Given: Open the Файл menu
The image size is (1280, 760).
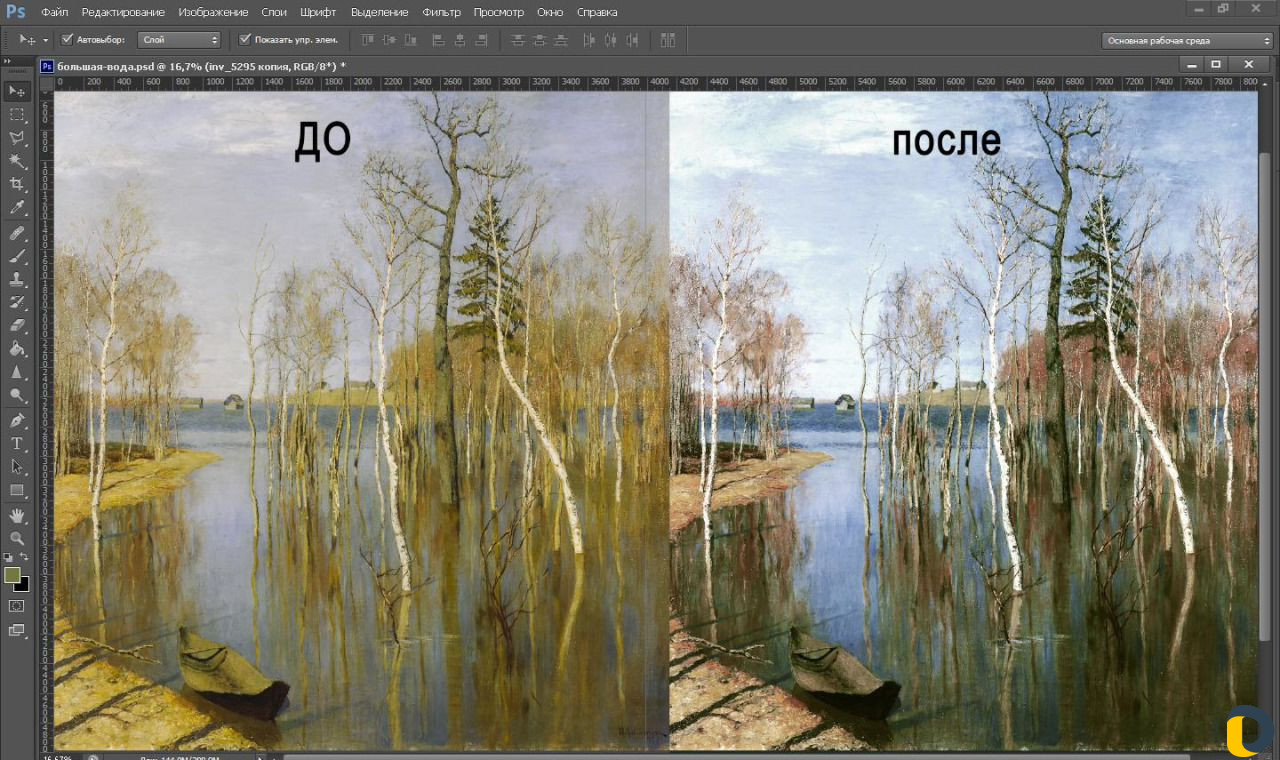Looking at the screenshot, I should 55,12.
